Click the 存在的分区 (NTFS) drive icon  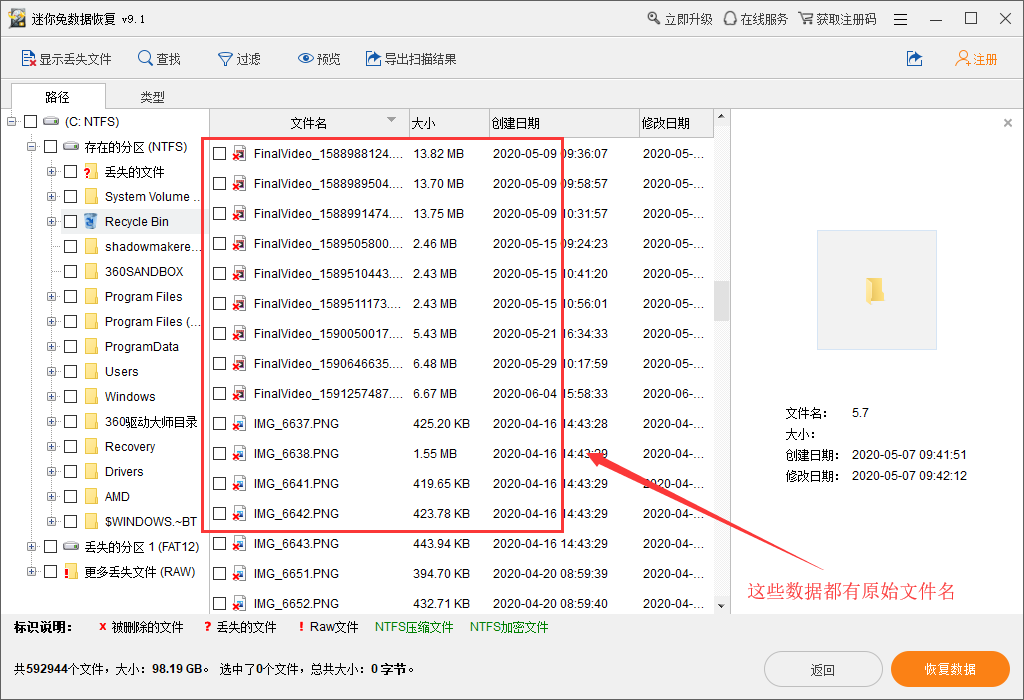pos(71,146)
